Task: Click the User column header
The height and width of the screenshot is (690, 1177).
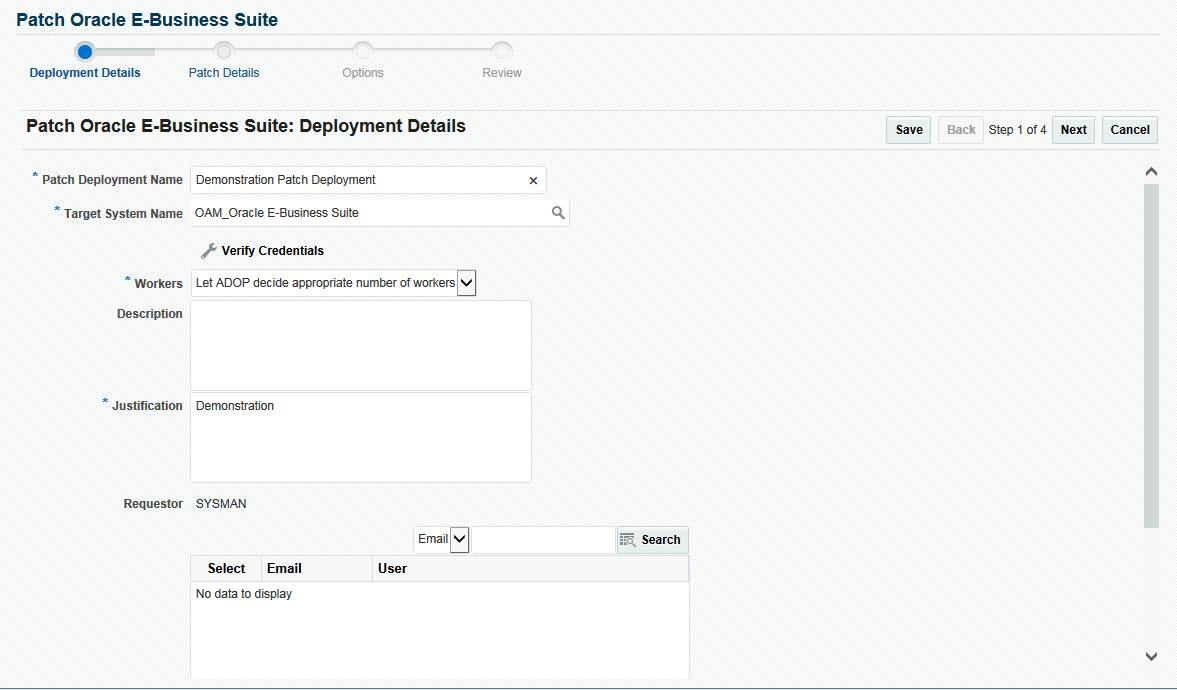Action: tap(530, 568)
